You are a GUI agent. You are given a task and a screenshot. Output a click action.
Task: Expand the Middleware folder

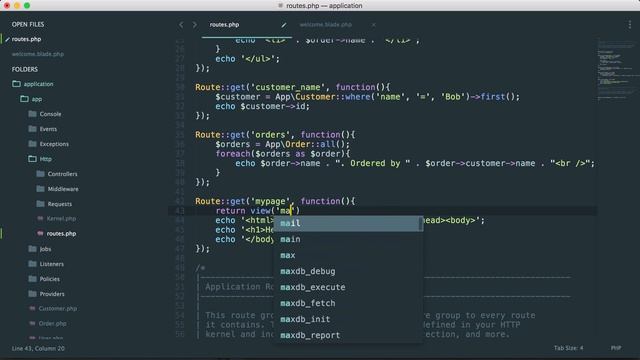[63, 189]
